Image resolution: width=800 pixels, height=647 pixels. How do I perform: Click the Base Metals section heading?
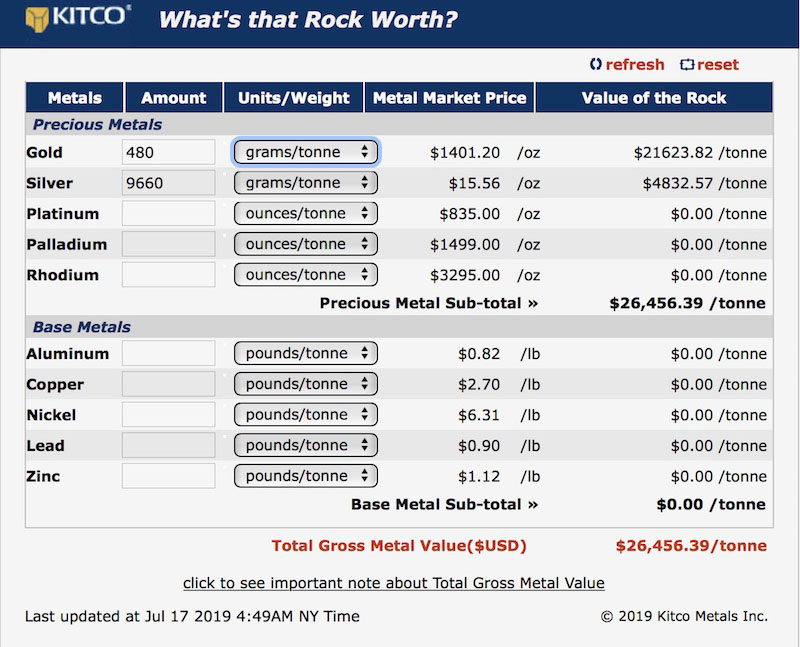point(82,327)
